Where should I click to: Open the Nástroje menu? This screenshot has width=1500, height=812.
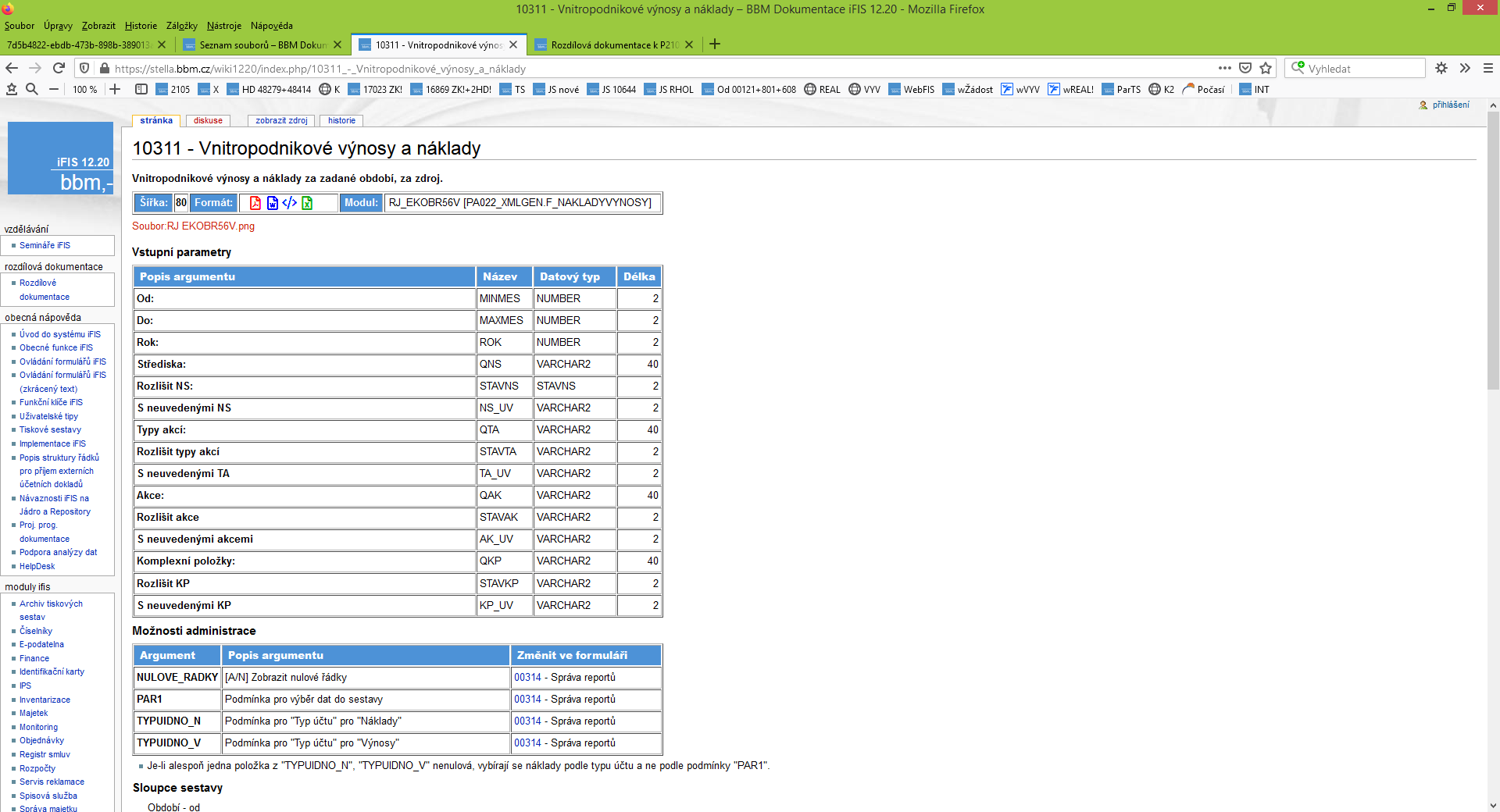[x=224, y=26]
